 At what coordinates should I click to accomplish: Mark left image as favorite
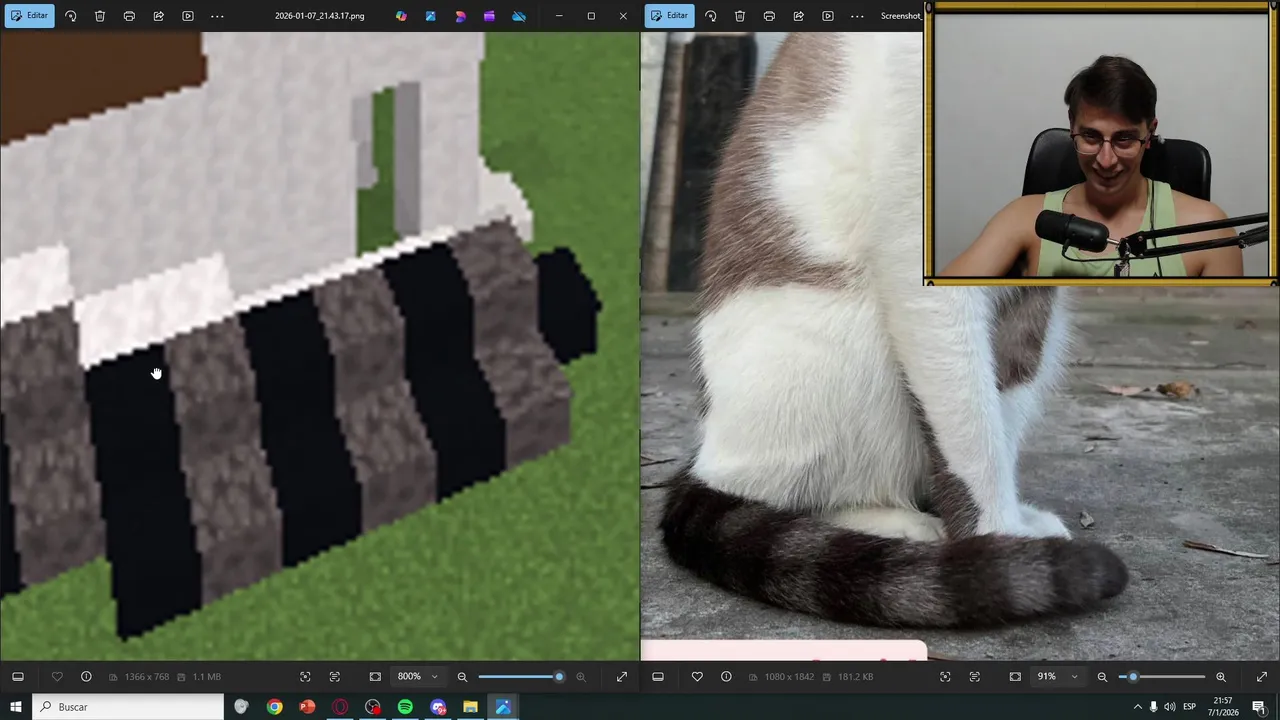(57, 677)
